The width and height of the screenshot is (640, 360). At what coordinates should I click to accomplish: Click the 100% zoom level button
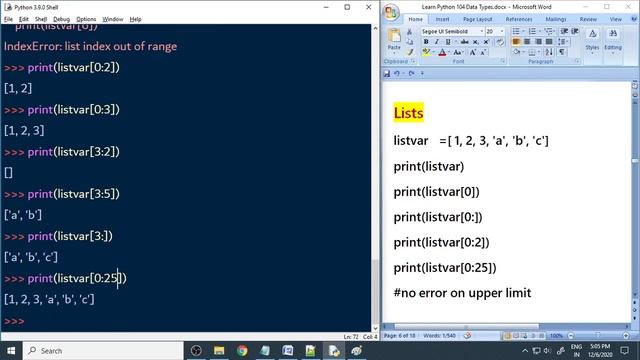coord(556,336)
